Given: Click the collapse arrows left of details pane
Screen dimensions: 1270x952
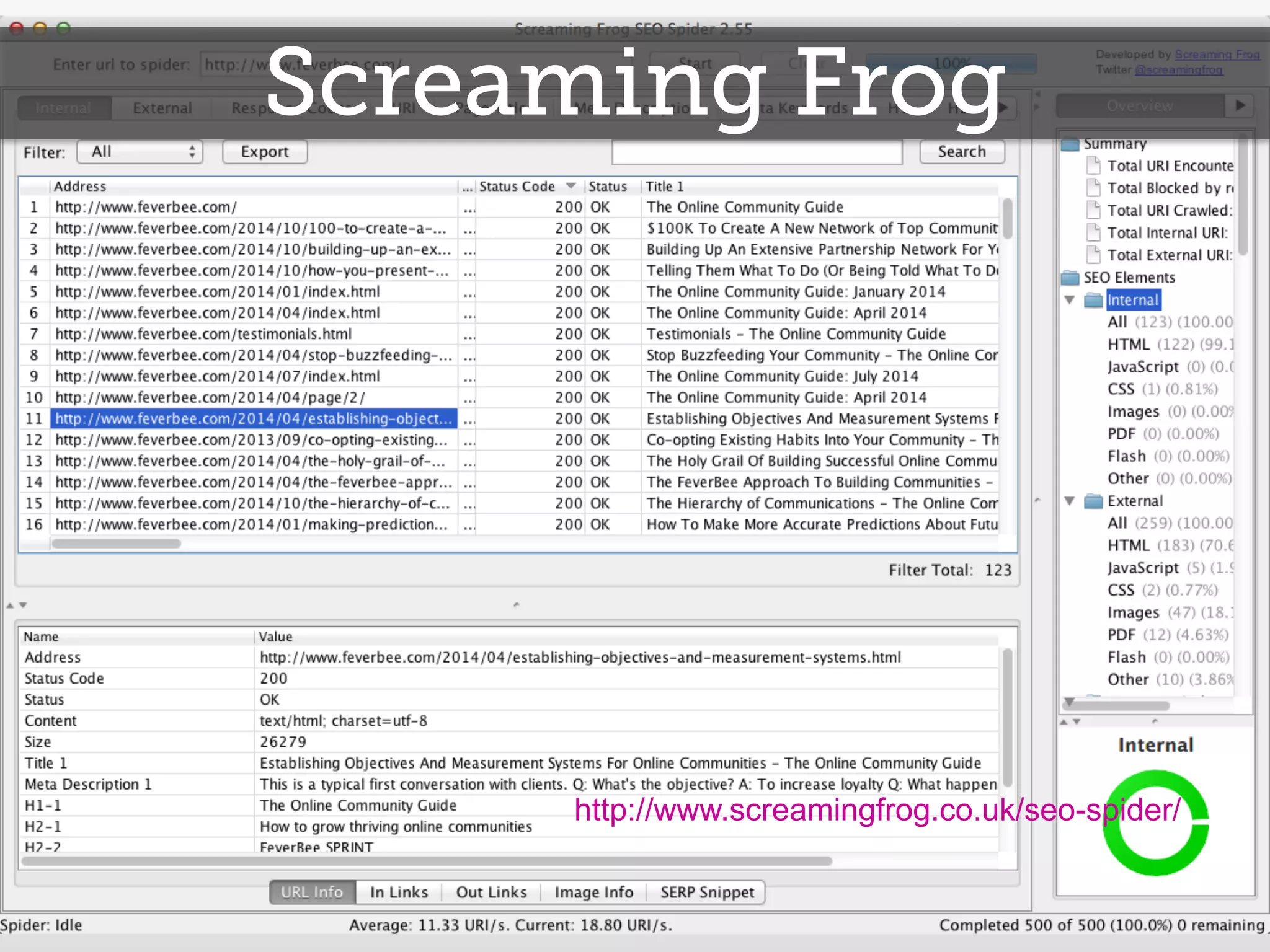Looking at the screenshot, I should tap(16, 605).
